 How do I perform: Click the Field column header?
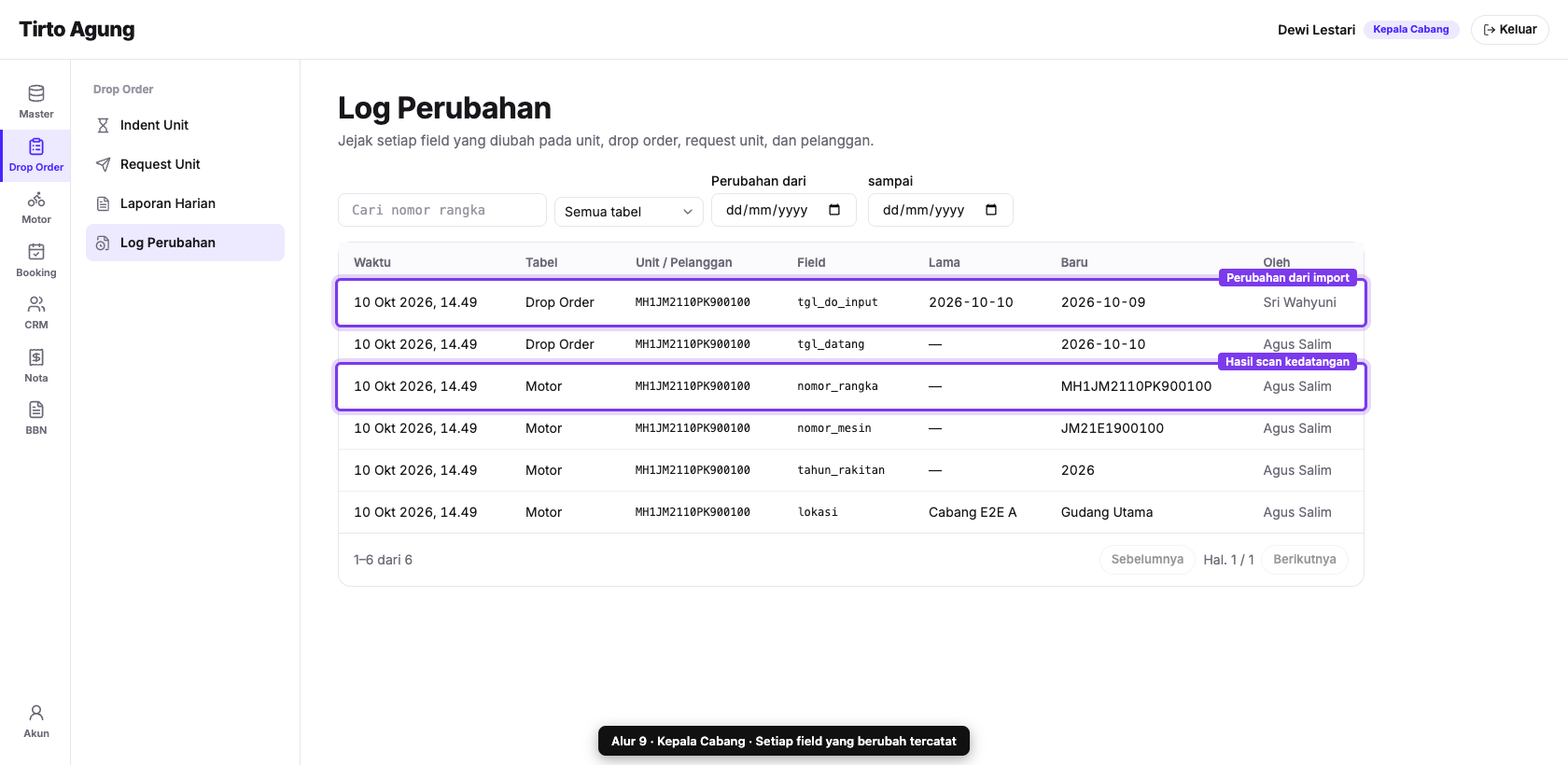[x=811, y=262]
